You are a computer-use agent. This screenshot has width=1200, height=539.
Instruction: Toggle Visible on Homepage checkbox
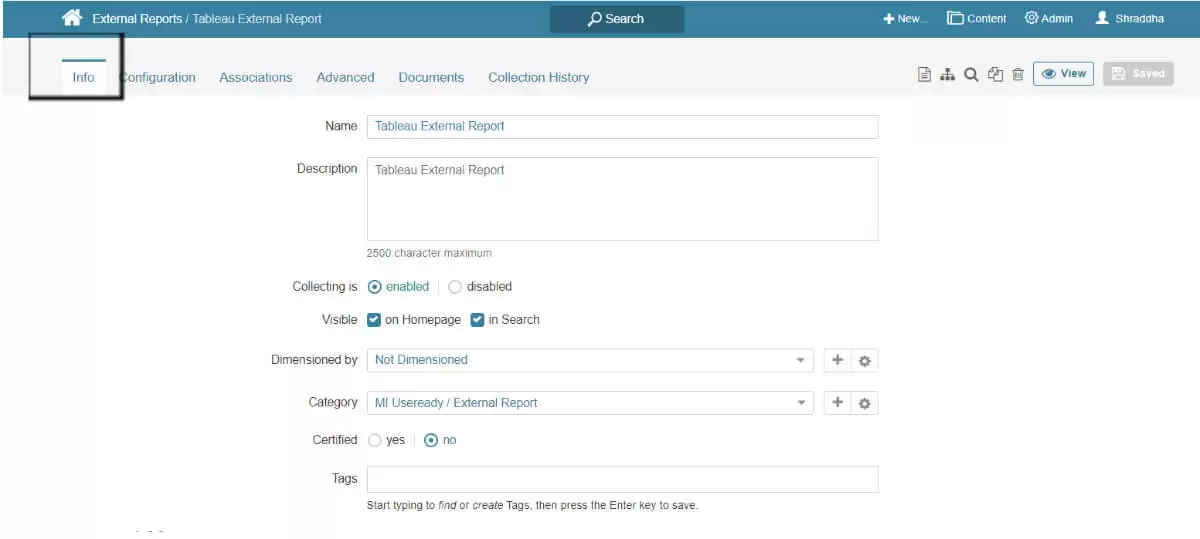[x=374, y=320]
